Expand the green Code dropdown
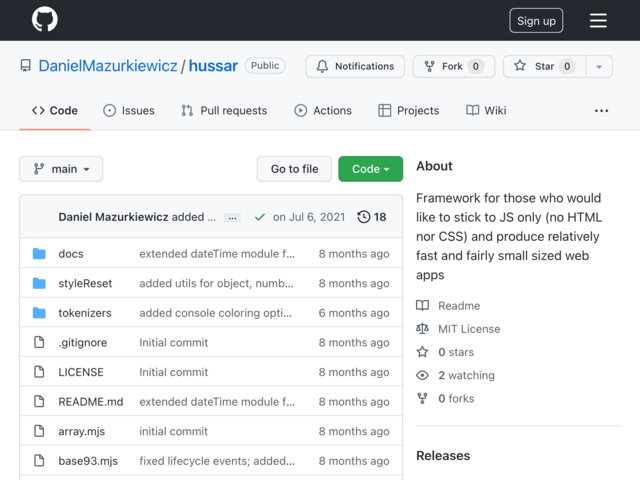The height and width of the screenshot is (480, 640). [x=371, y=169]
